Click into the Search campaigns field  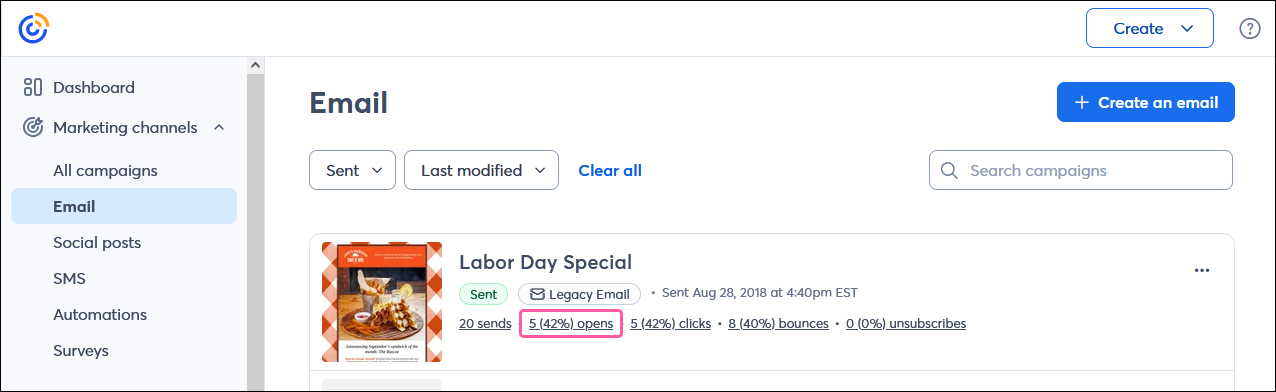point(1081,170)
